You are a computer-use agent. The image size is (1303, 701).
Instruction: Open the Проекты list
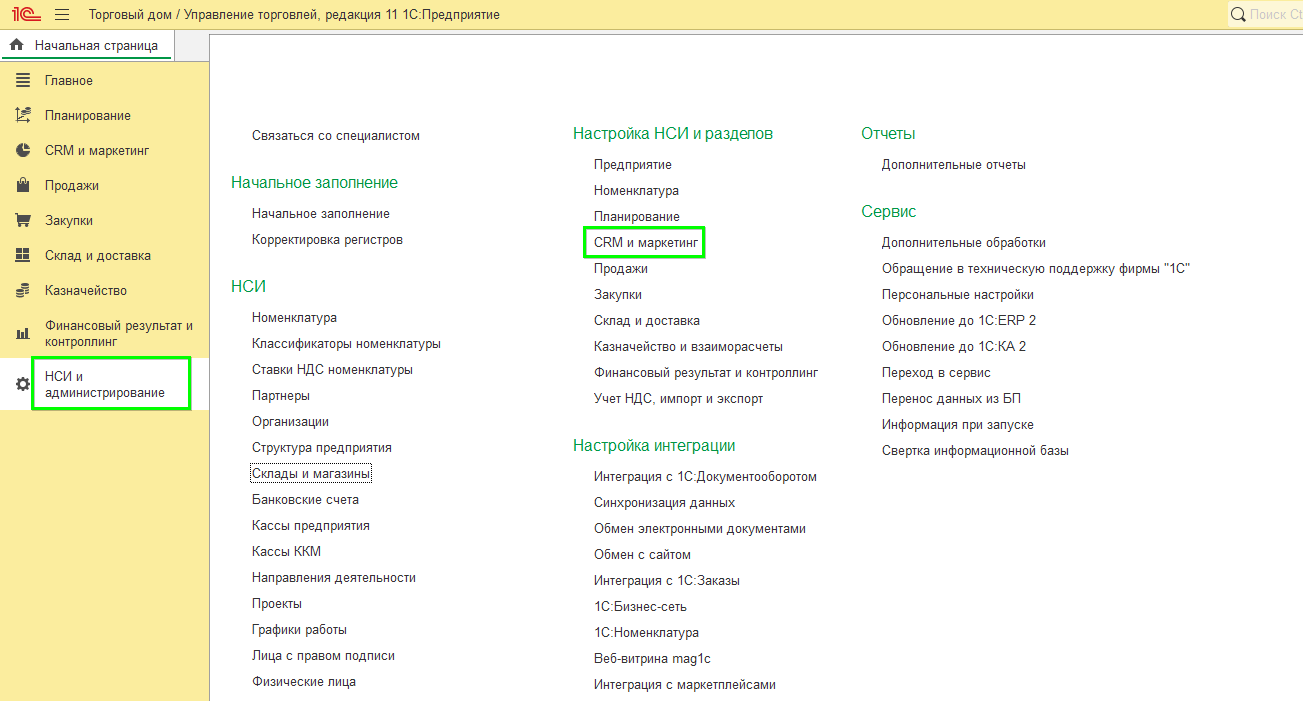click(277, 603)
